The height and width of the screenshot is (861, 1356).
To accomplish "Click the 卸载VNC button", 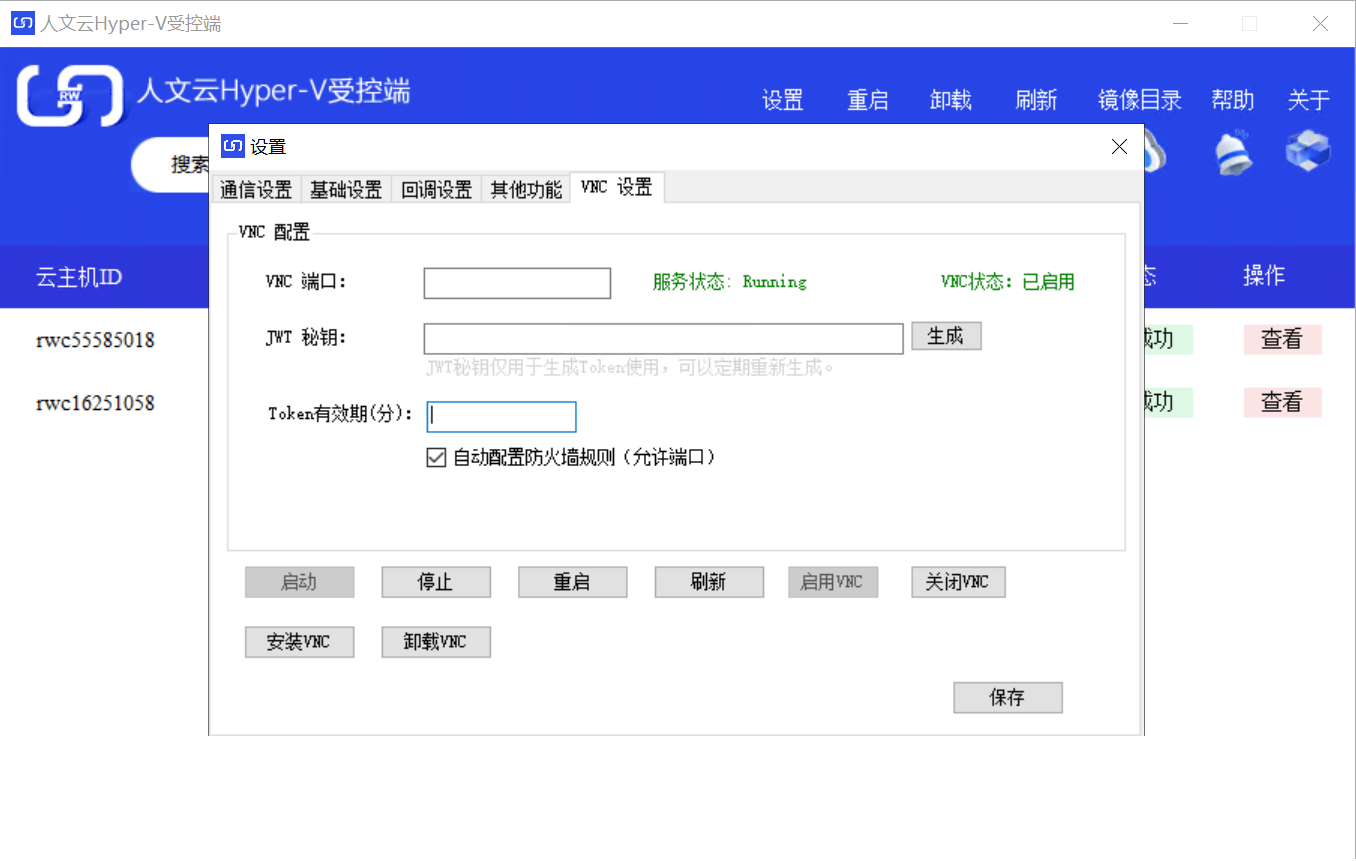I will pyautogui.click(x=436, y=642).
